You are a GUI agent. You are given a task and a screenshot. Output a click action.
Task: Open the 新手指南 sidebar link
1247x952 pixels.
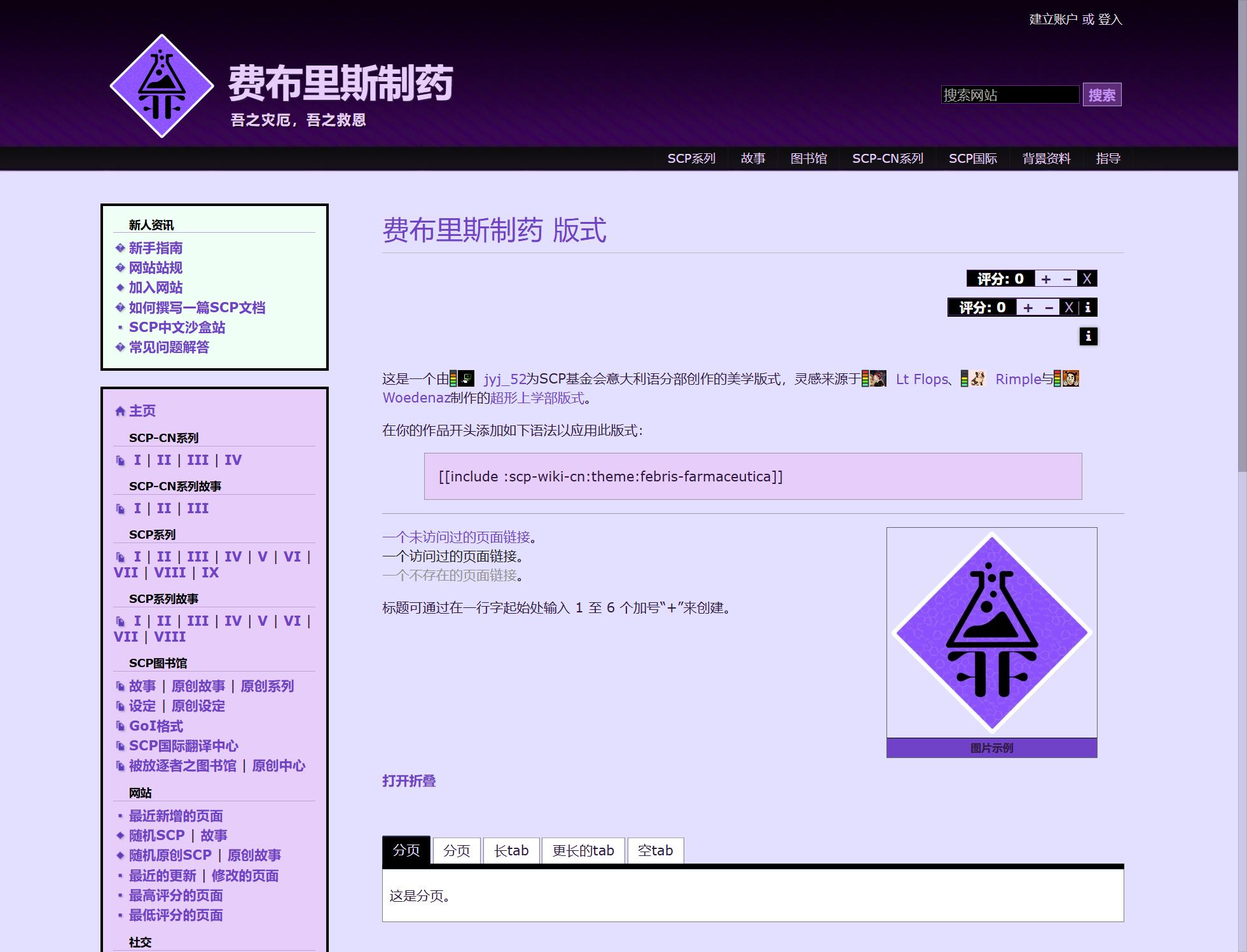click(x=156, y=248)
